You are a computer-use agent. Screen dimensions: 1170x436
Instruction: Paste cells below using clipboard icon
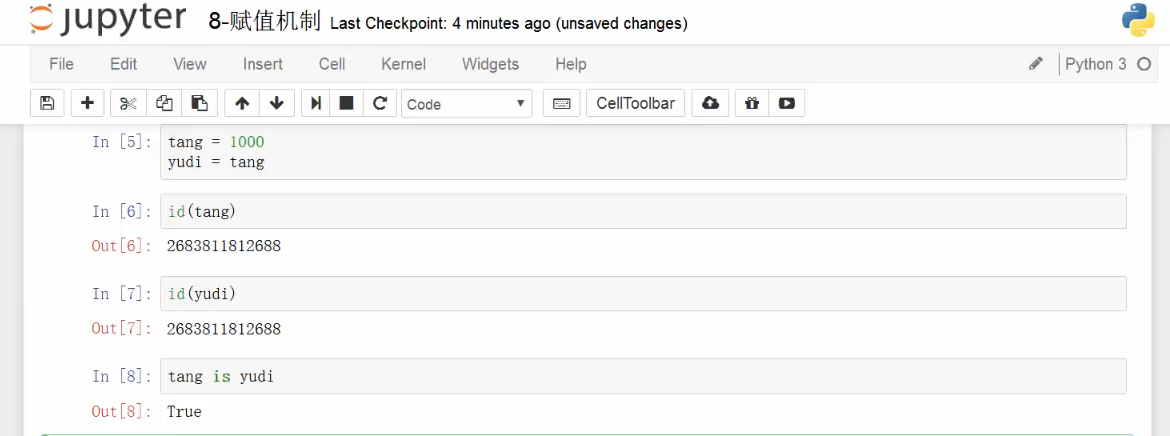[199, 103]
